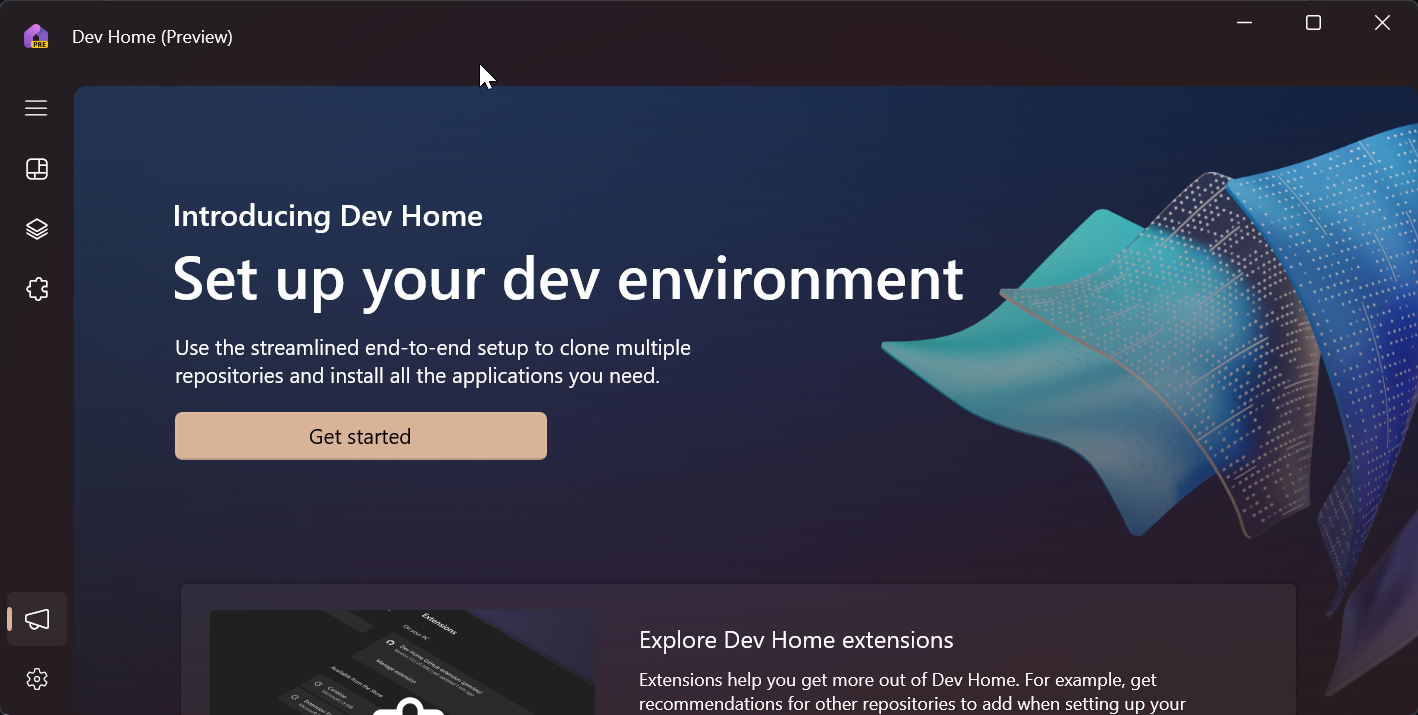Maximize the Dev Home window

click(x=1314, y=23)
